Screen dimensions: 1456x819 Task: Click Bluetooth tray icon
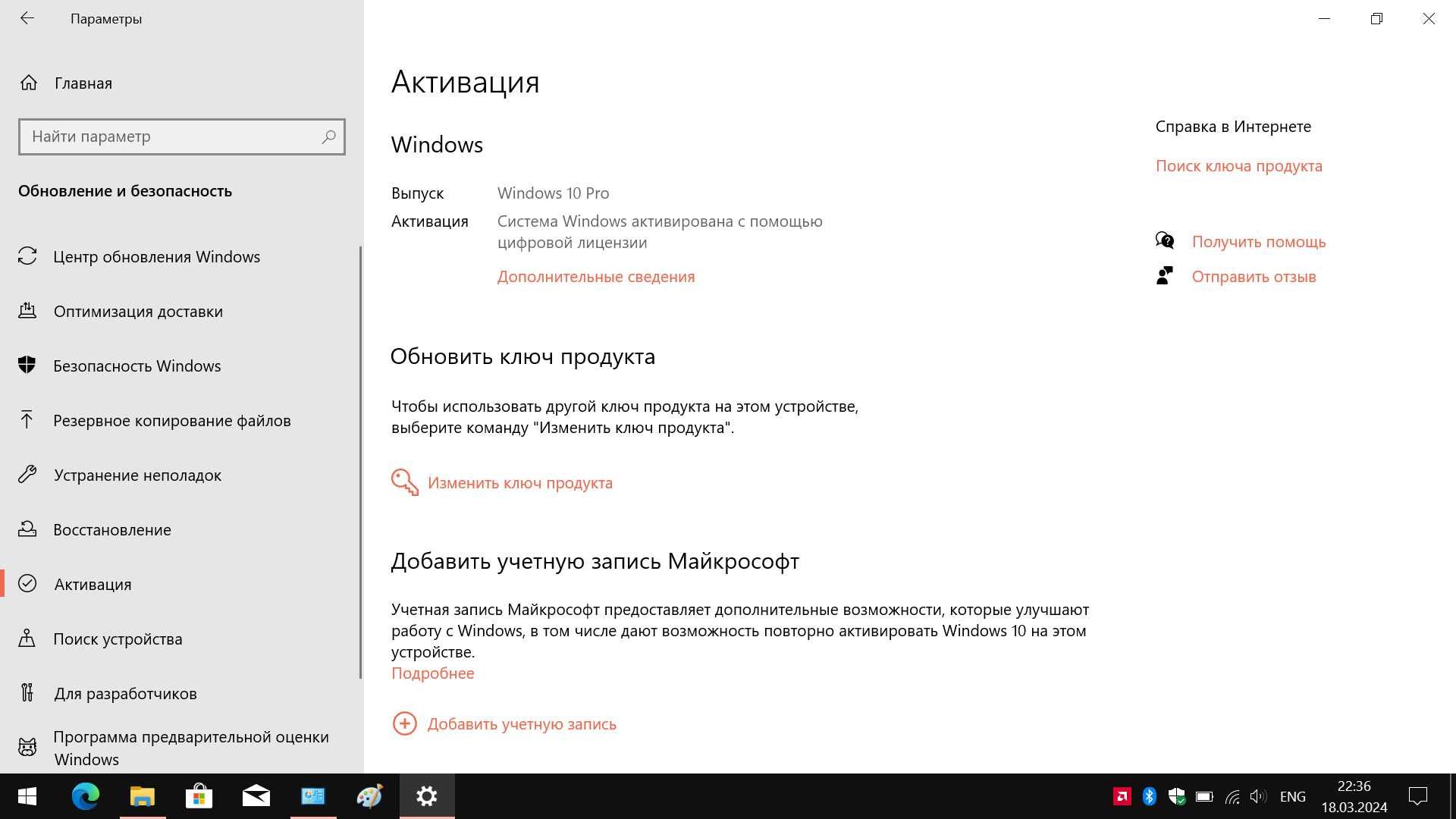(x=1150, y=796)
